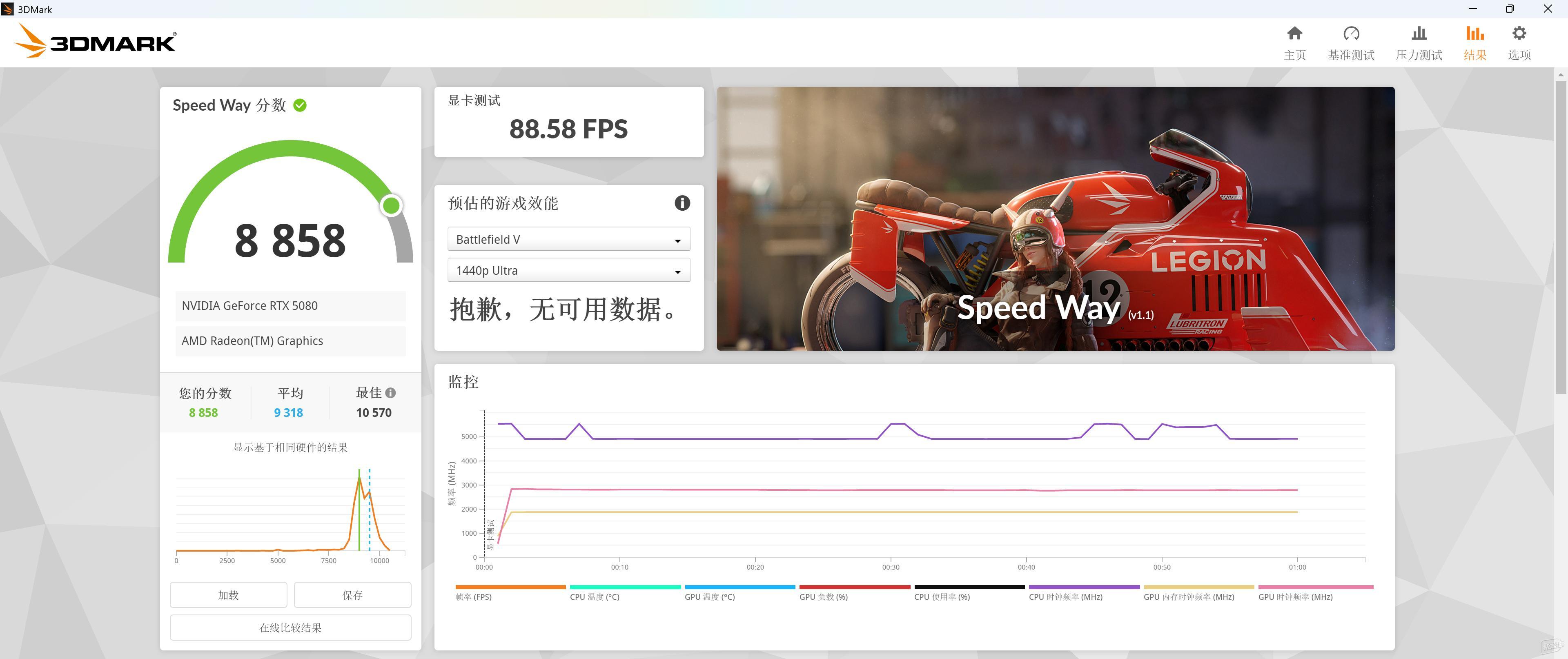Open the Battlefield V game dropdown

(x=568, y=239)
